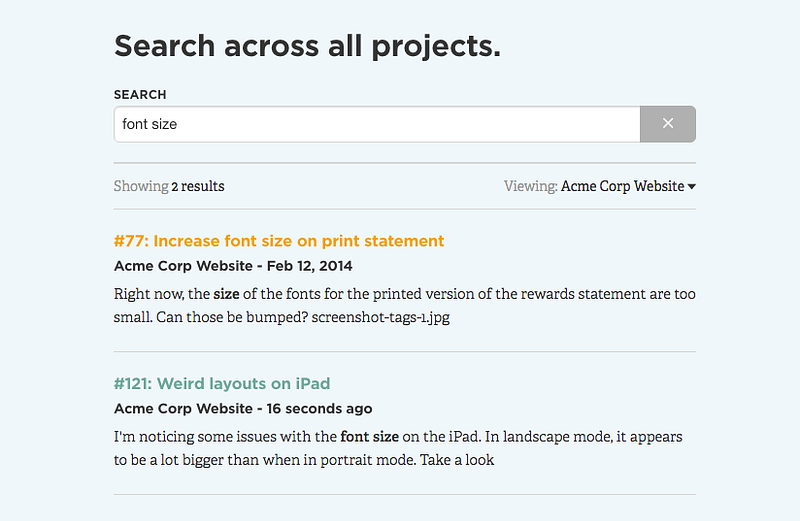800x521 pixels.
Task: Click the 'Search across all projects.' heading
Action: tap(307, 46)
